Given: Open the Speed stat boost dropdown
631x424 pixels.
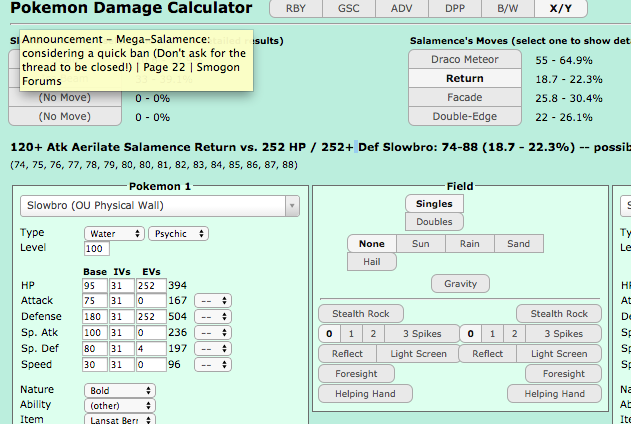Looking at the screenshot, I should click(x=213, y=364).
